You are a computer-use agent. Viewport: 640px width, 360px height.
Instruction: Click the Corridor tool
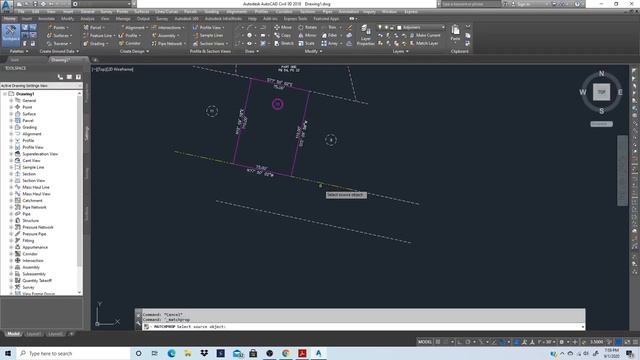pyautogui.click(x=129, y=43)
